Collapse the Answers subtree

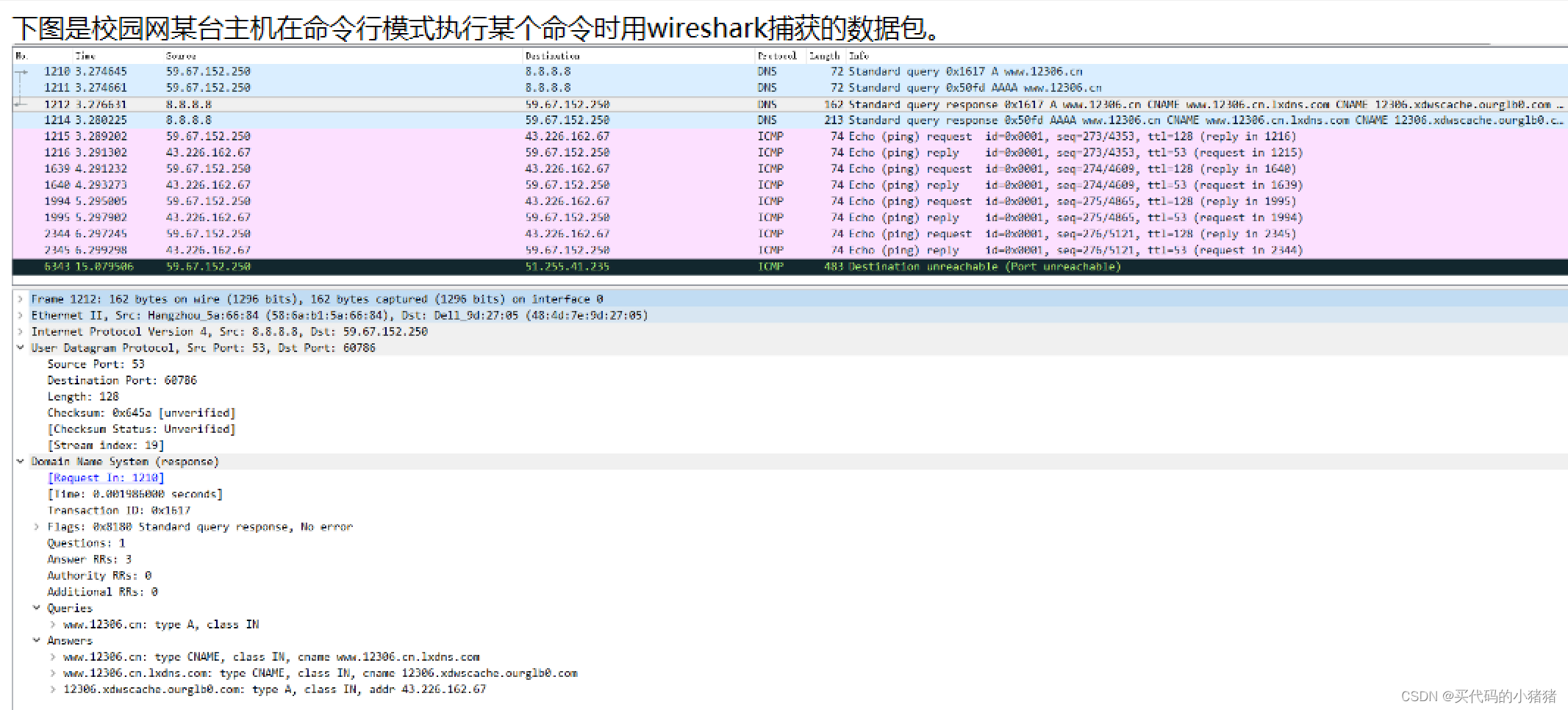36,640
